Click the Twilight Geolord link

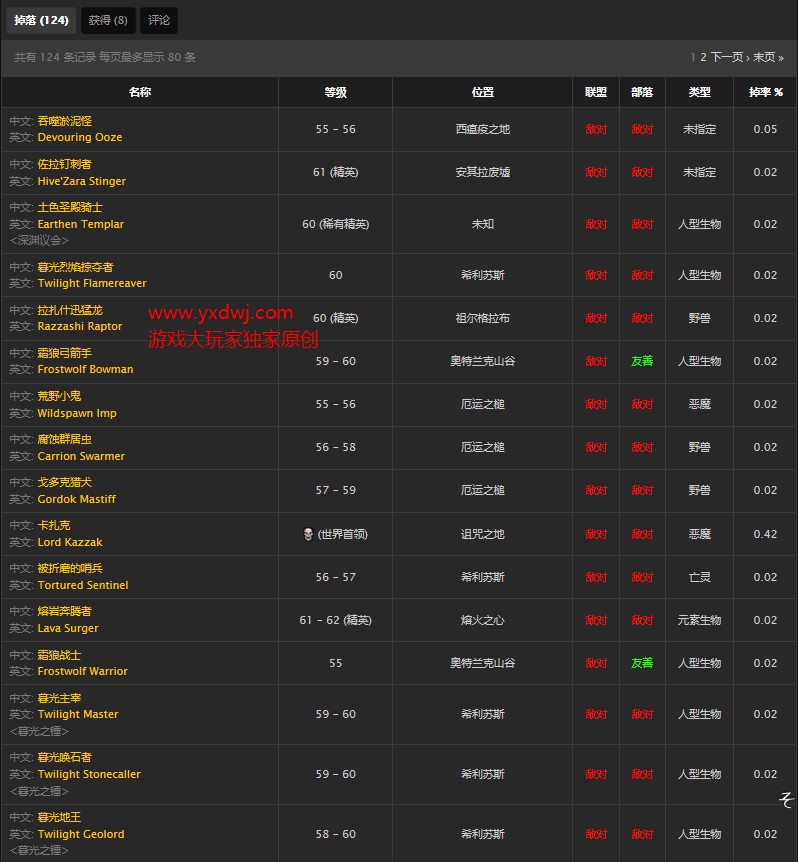81,835
